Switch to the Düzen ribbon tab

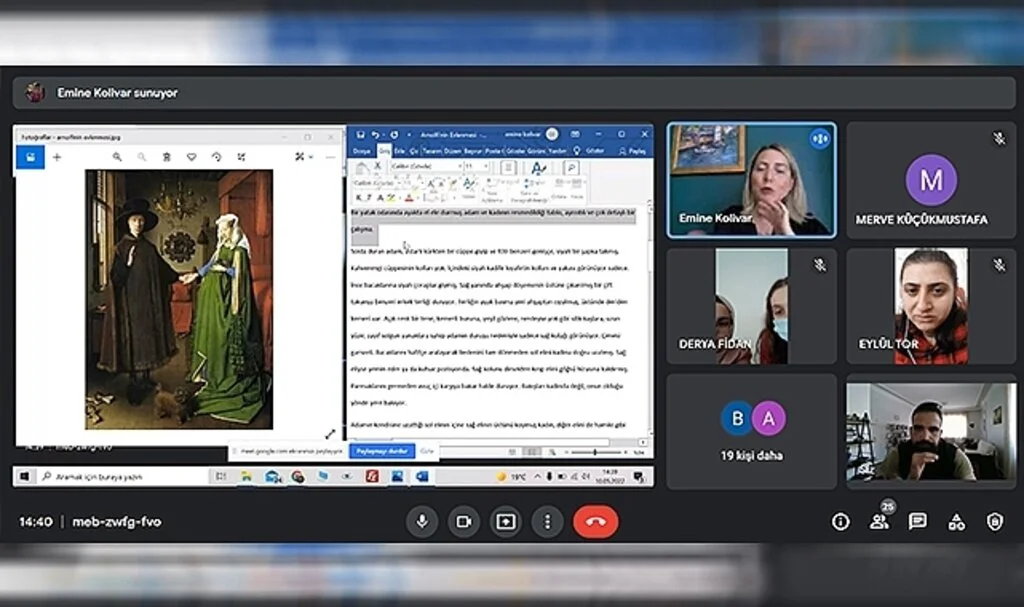(453, 151)
